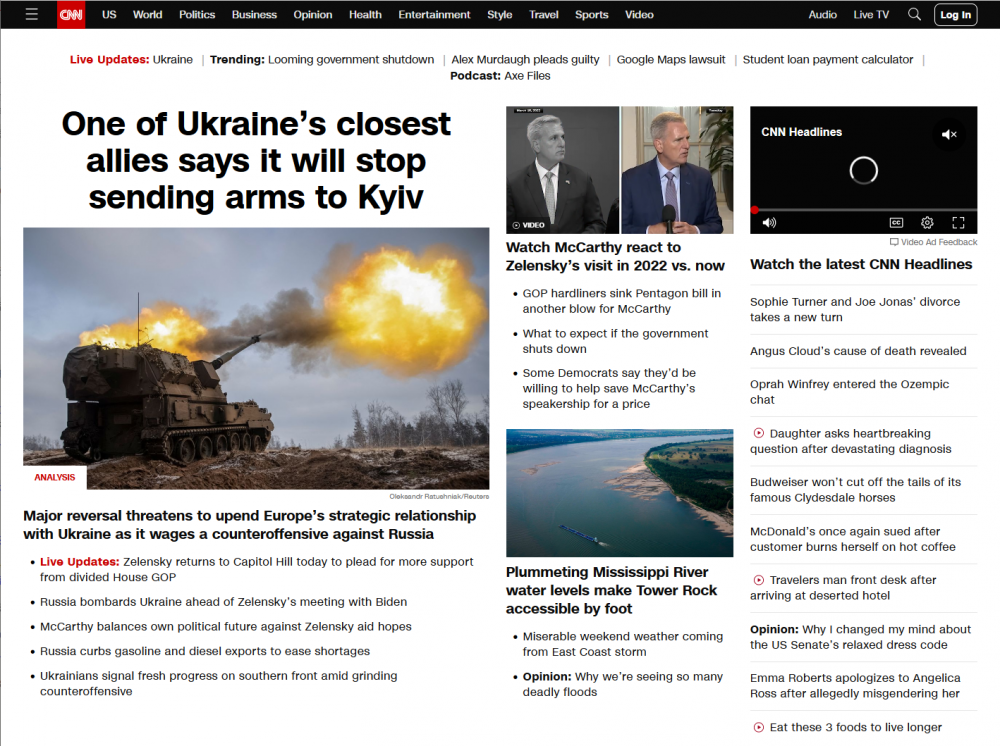Go to the Sports section
Image resolution: width=1000 pixels, height=746 pixels.
pyautogui.click(x=591, y=14)
